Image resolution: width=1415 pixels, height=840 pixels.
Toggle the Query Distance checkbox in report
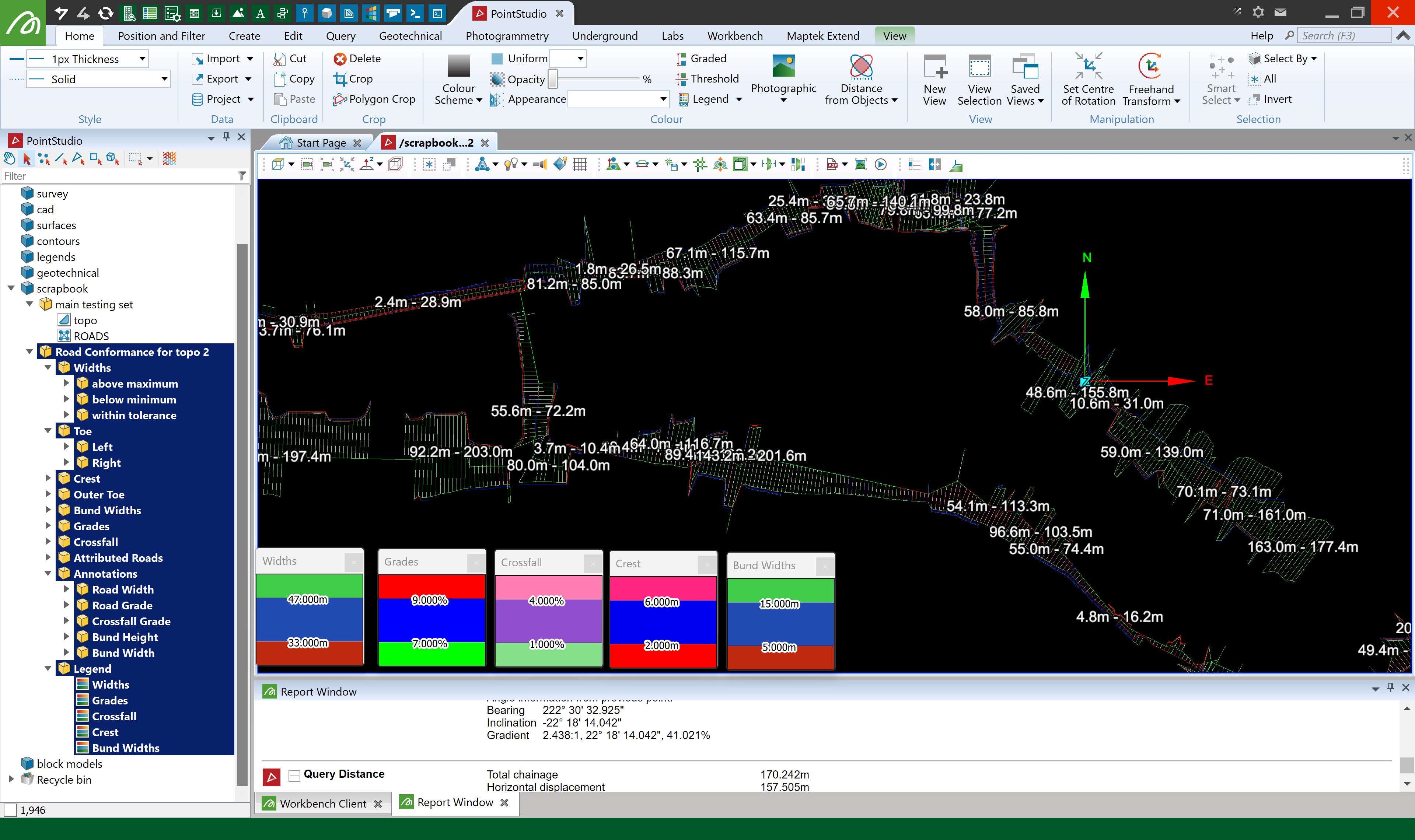click(x=294, y=775)
